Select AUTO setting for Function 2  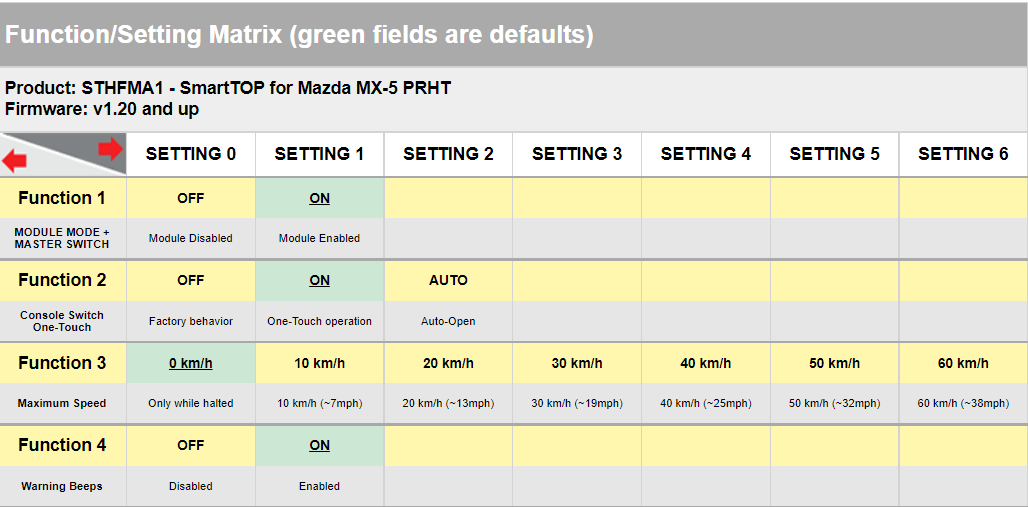pyautogui.click(x=448, y=281)
